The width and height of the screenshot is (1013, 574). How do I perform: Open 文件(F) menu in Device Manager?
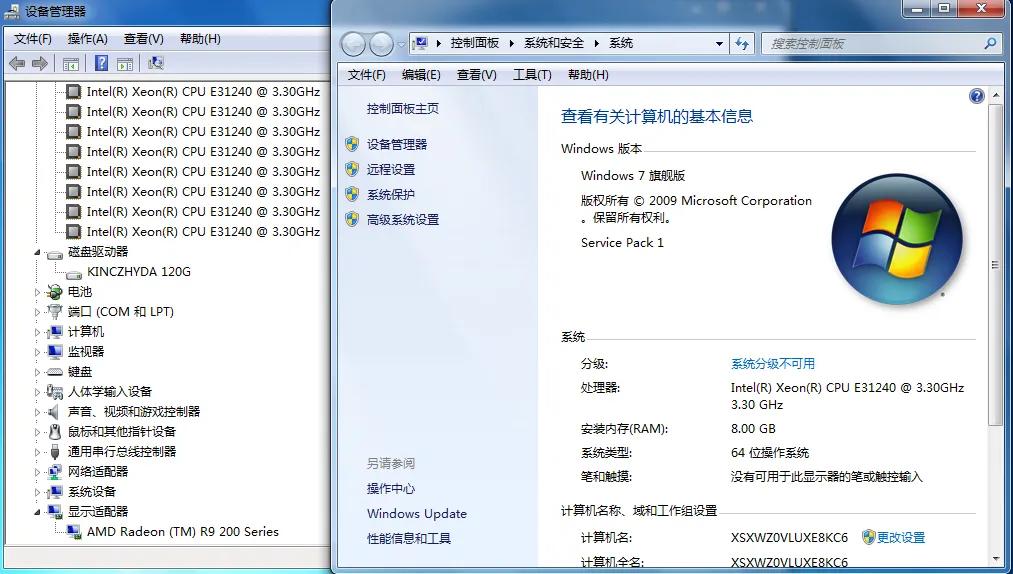coord(32,39)
